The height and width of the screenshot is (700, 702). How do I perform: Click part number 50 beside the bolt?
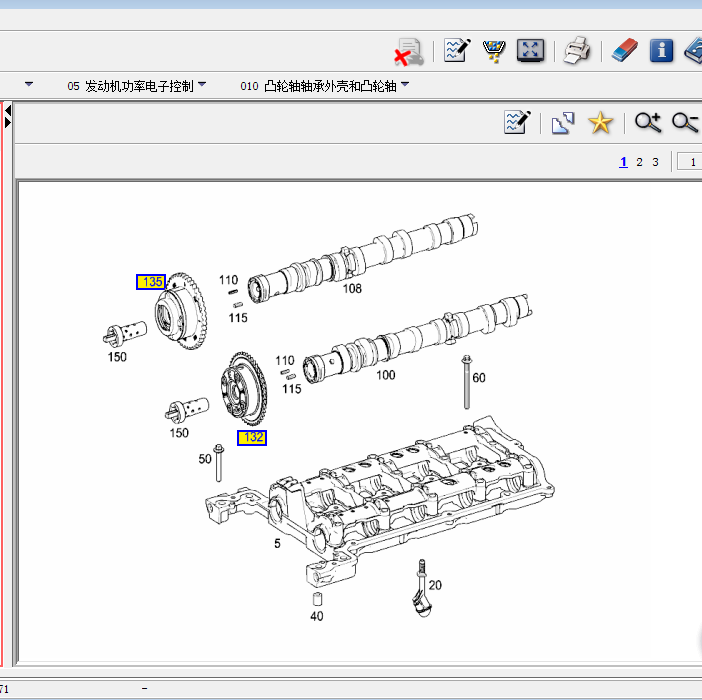click(205, 459)
